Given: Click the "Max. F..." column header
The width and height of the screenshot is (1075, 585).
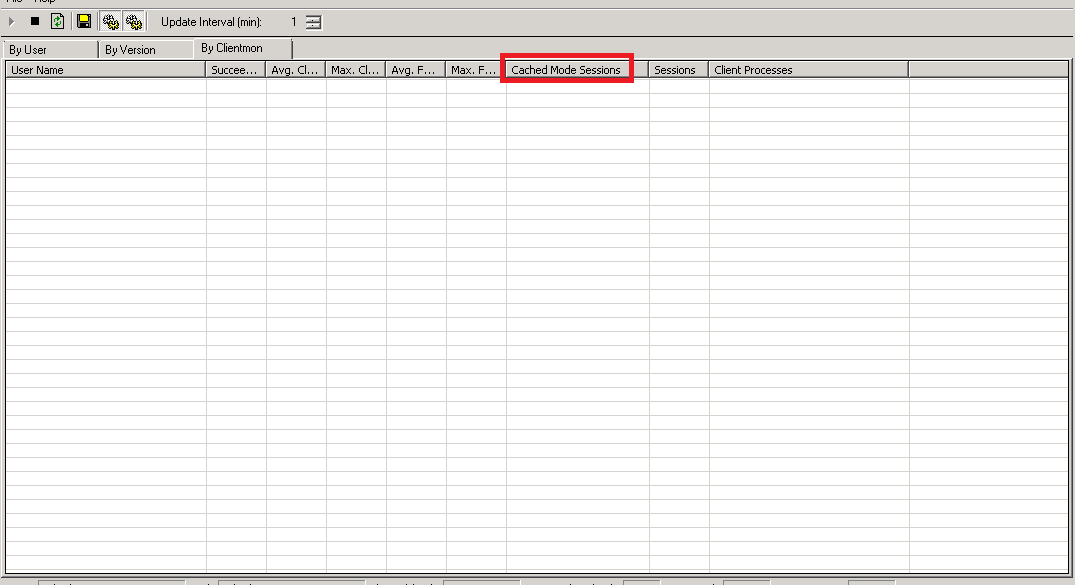Looking at the screenshot, I should tap(475, 70).
